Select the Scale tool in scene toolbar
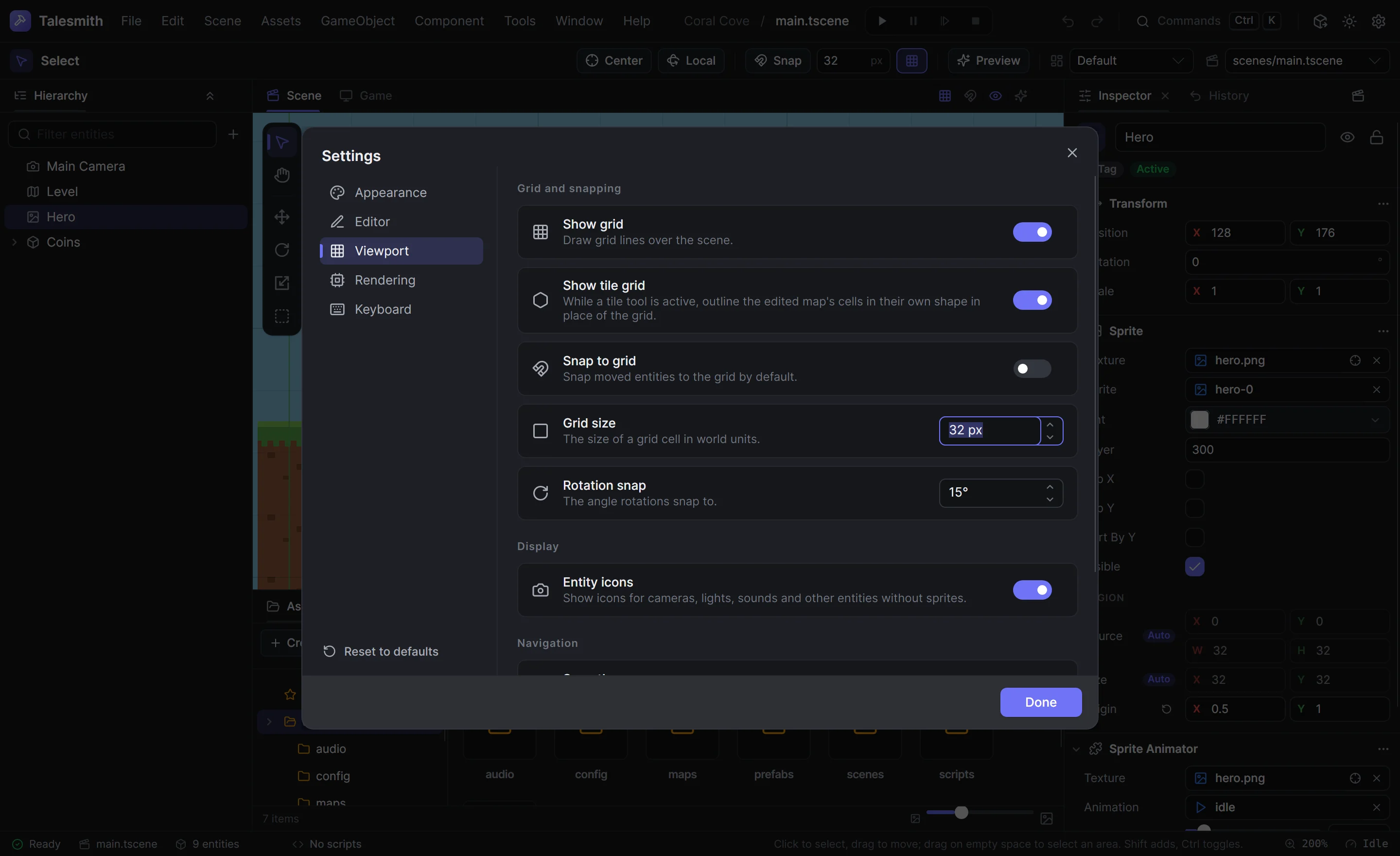 point(282,283)
